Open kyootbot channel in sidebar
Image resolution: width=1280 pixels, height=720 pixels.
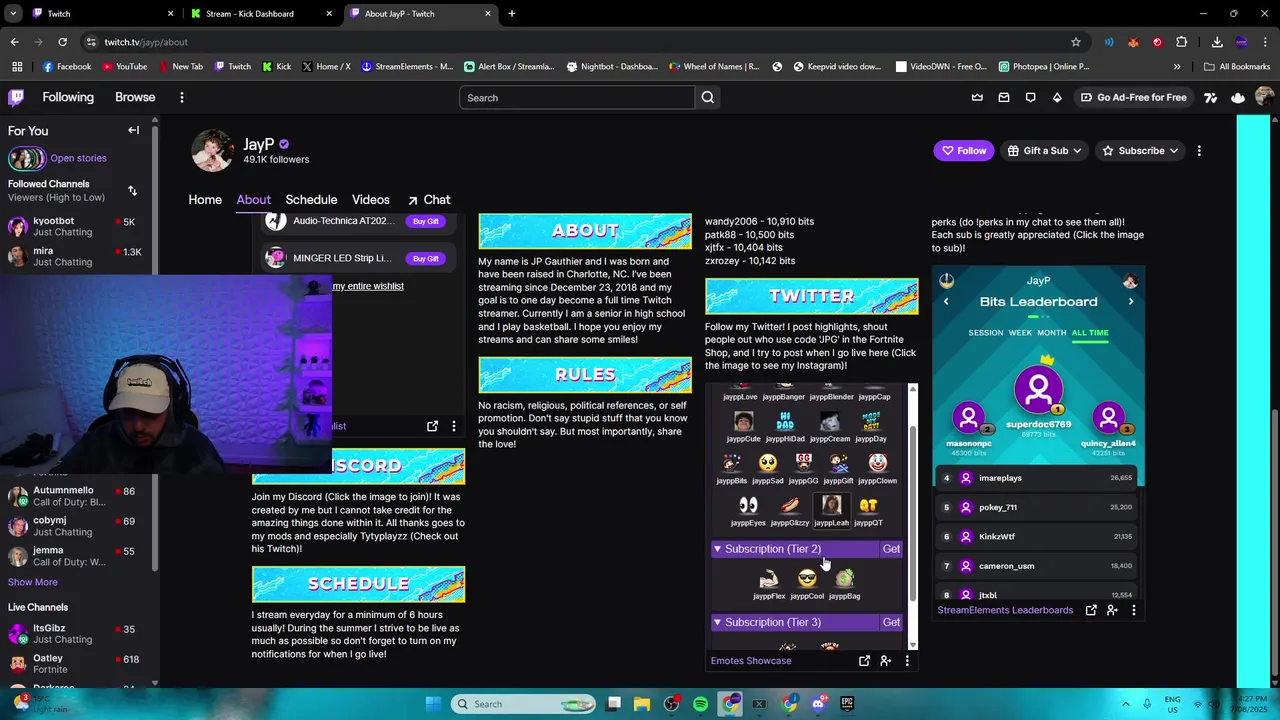click(76, 226)
